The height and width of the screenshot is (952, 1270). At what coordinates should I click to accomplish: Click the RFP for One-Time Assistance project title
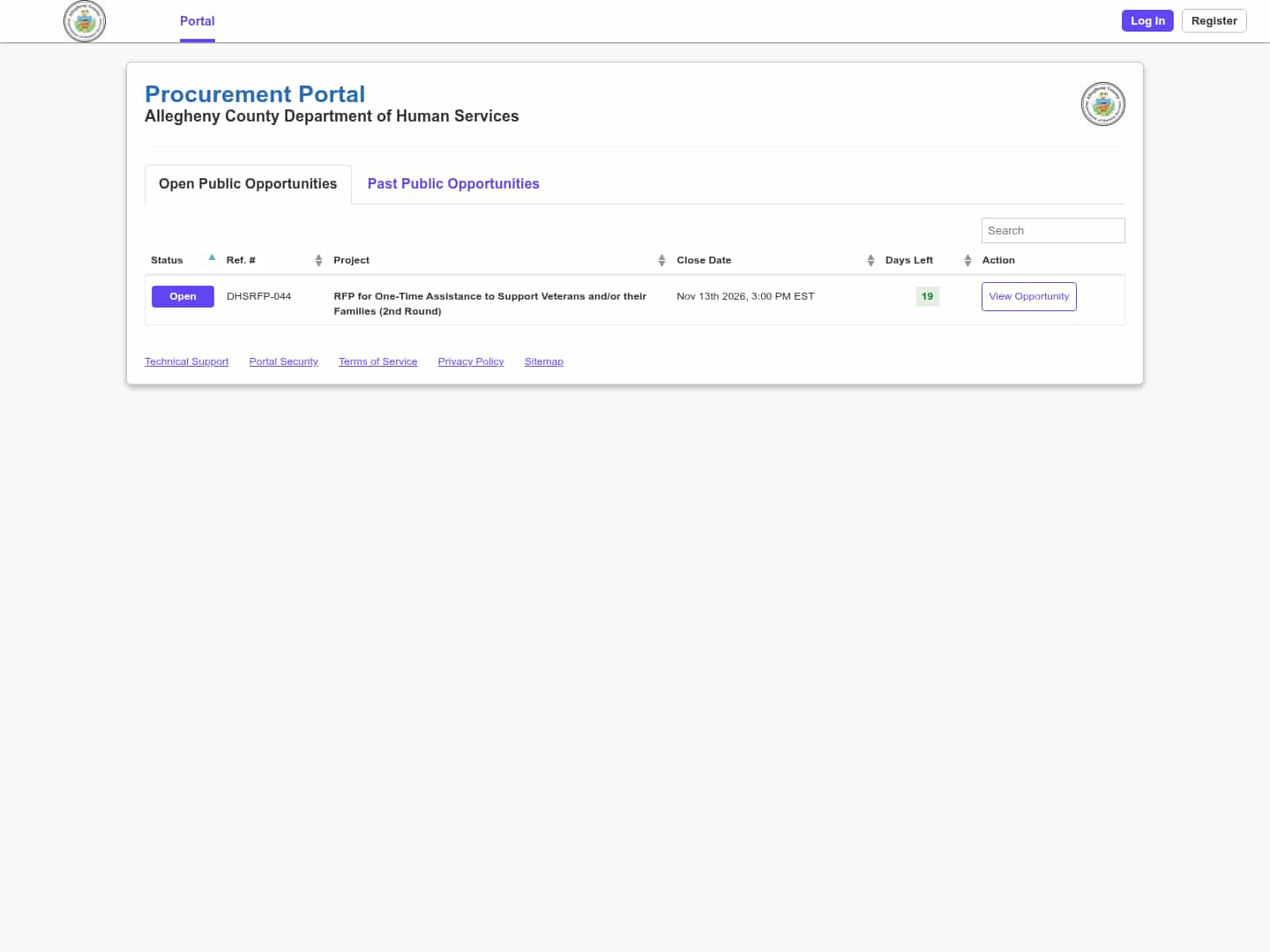(489, 303)
